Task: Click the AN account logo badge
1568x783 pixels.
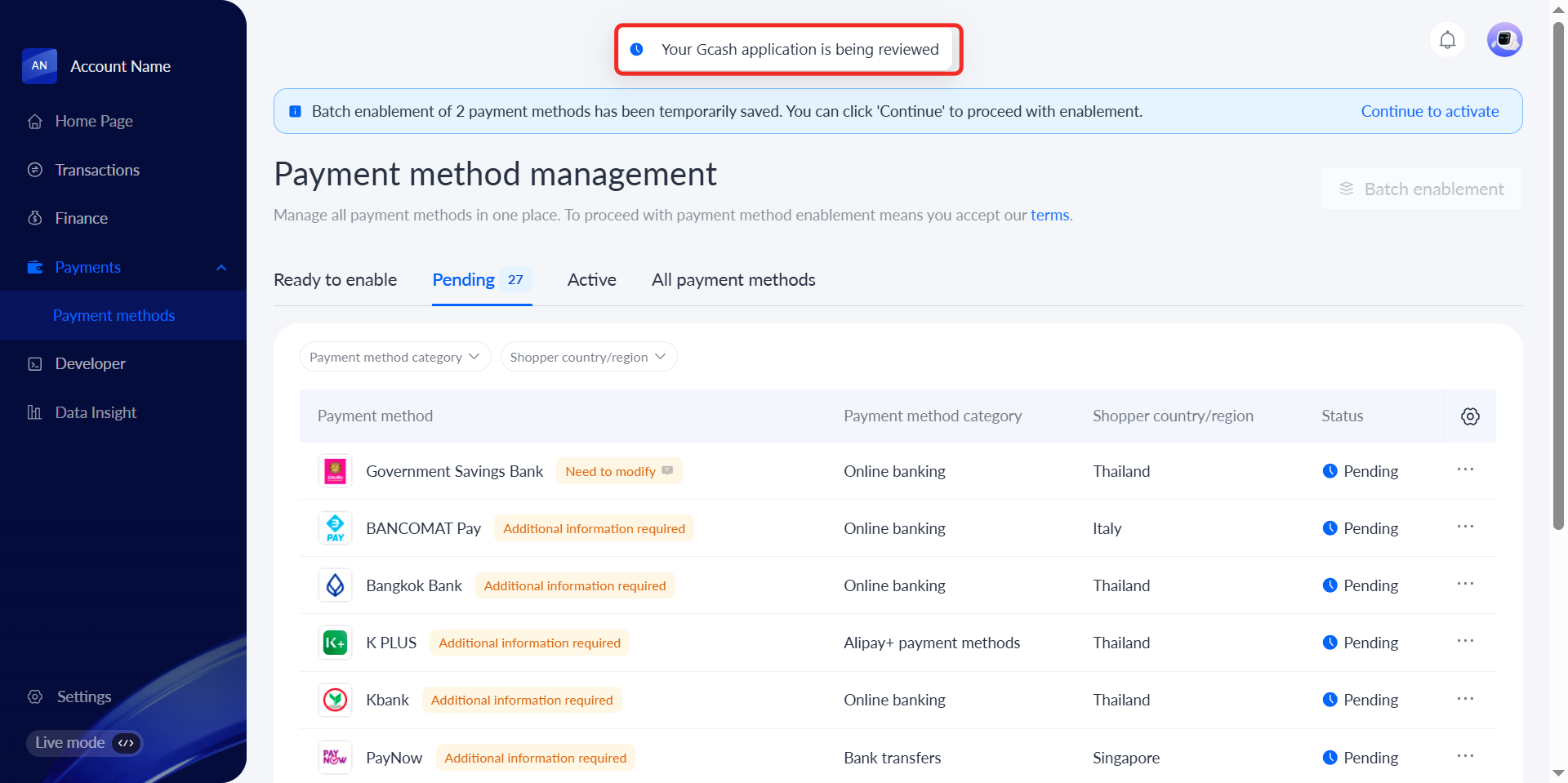Action: tap(39, 66)
